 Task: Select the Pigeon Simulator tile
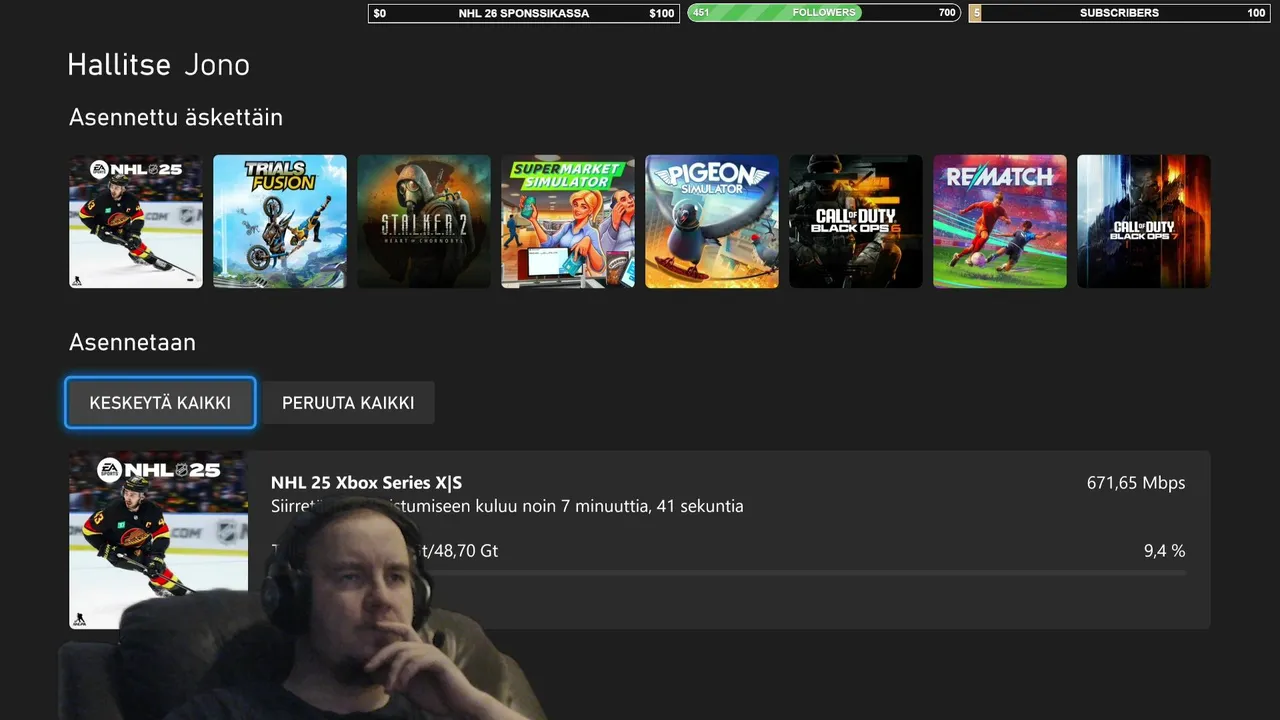(x=712, y=221)
